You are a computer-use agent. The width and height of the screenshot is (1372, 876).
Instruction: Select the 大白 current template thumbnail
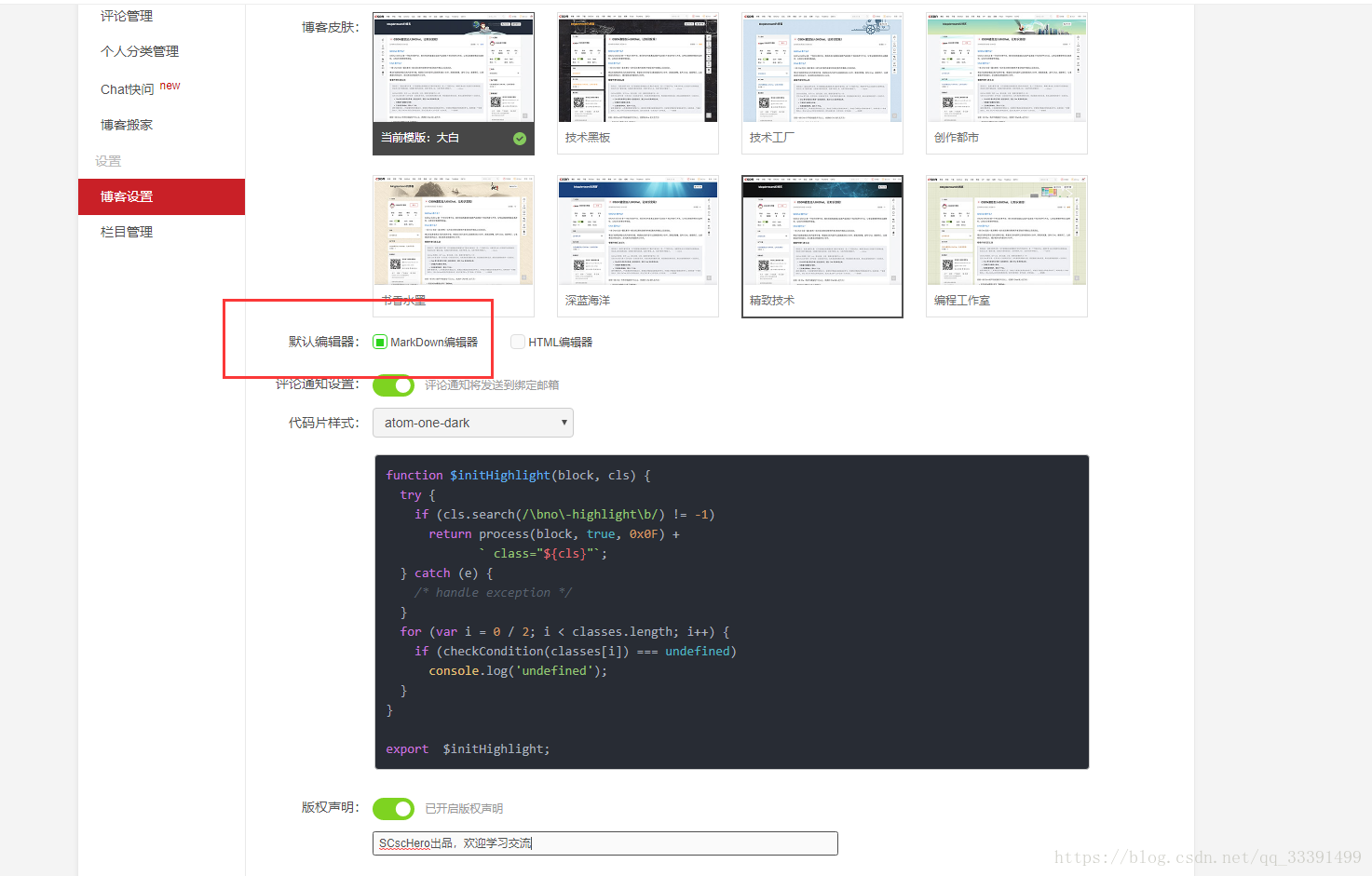454,83
